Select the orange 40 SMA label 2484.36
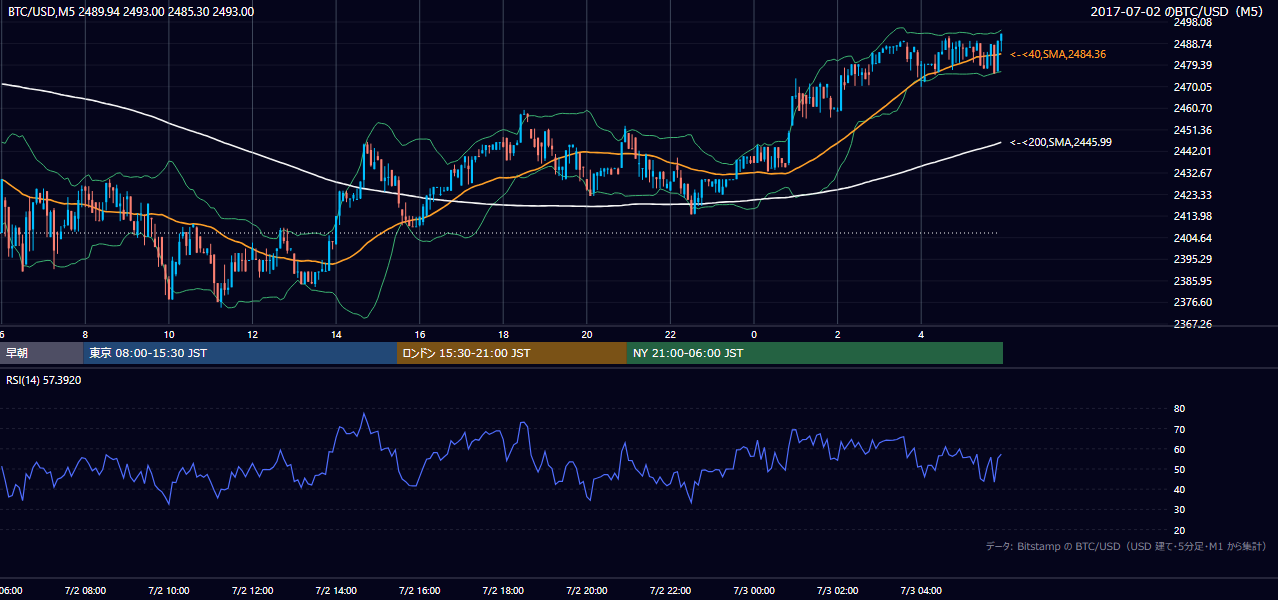This screenshot has height=600, width=1278. click(1058, 54)
